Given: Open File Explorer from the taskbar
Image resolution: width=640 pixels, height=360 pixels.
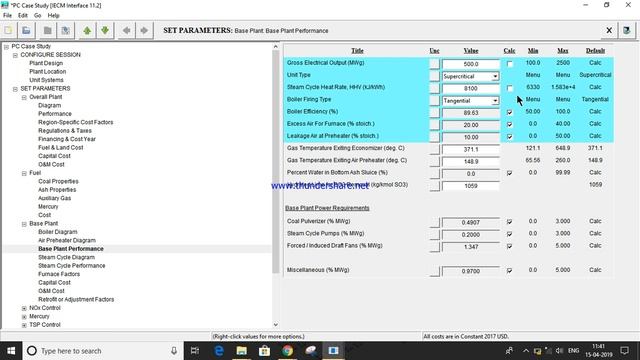Looking at the screenshot, I should [x=242, y=351].
